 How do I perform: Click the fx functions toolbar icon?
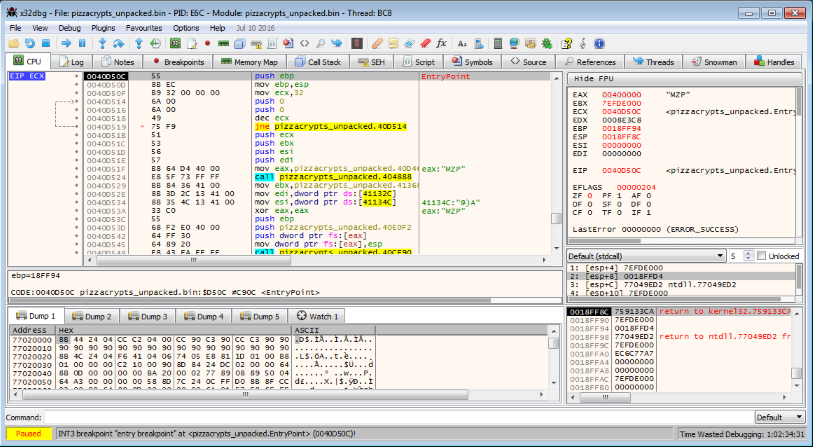coord(441,44)
